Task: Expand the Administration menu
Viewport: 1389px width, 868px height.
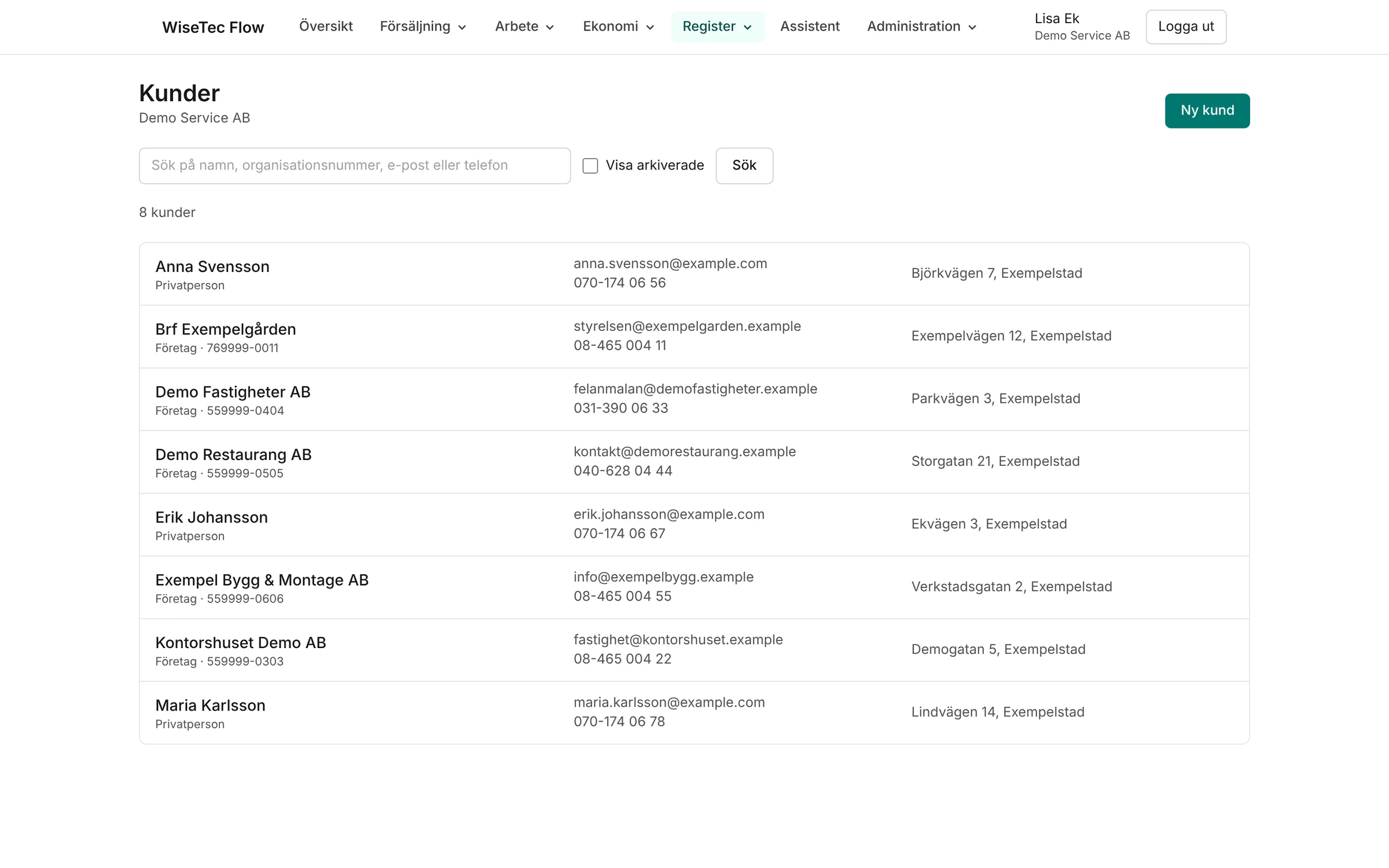Action: click(x=922, y=27)
